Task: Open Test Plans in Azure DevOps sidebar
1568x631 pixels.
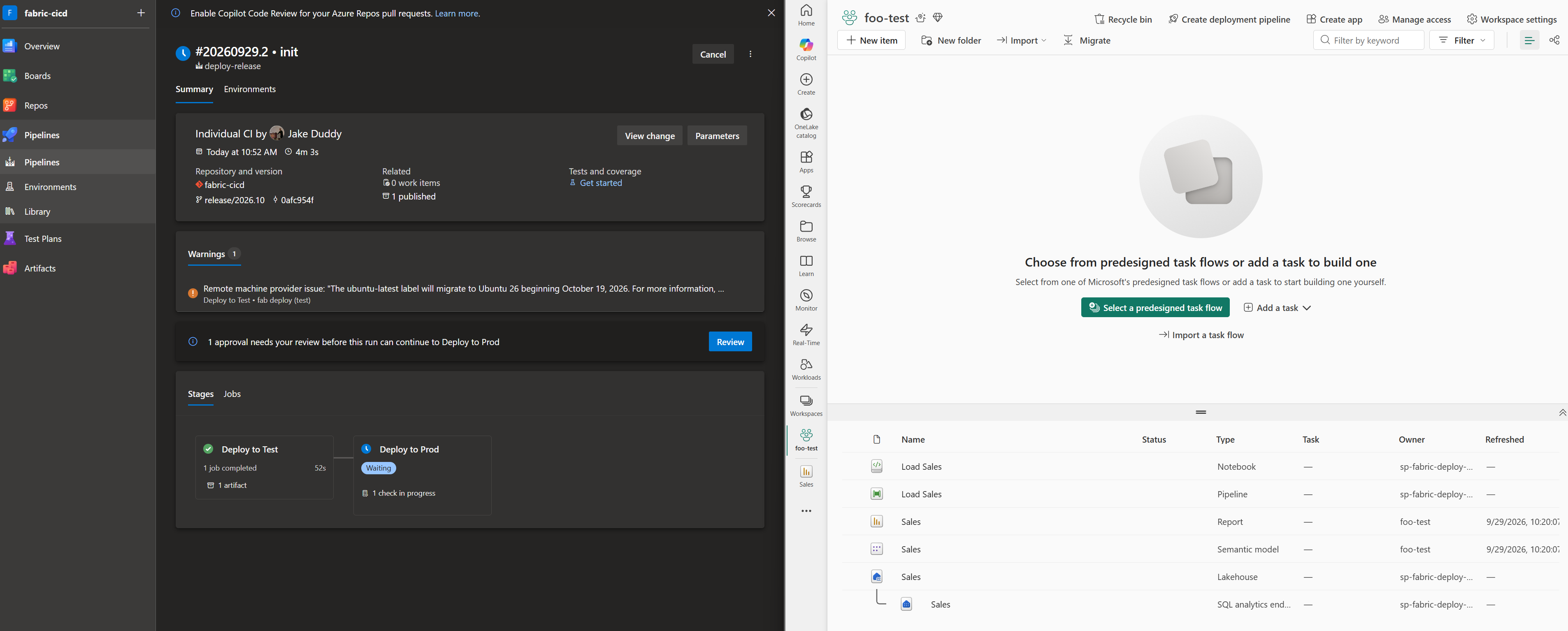Action: pos(77,239)
